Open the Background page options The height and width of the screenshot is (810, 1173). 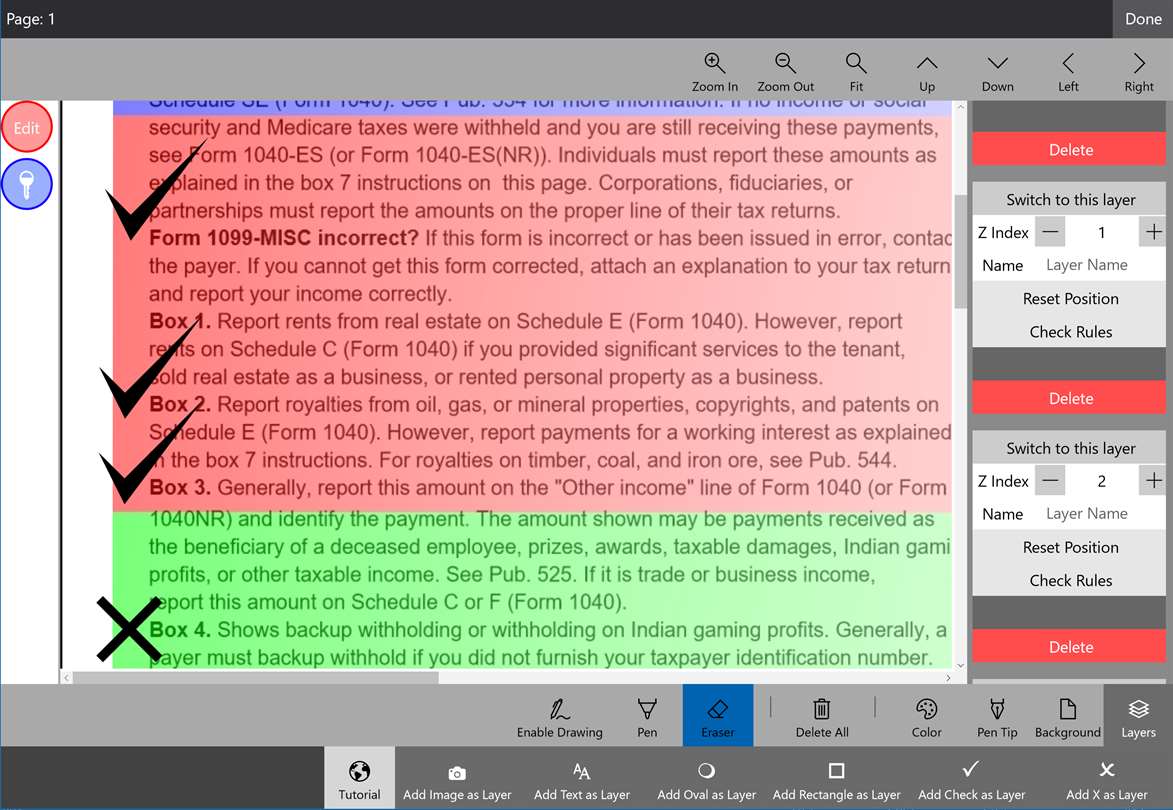1068,716
